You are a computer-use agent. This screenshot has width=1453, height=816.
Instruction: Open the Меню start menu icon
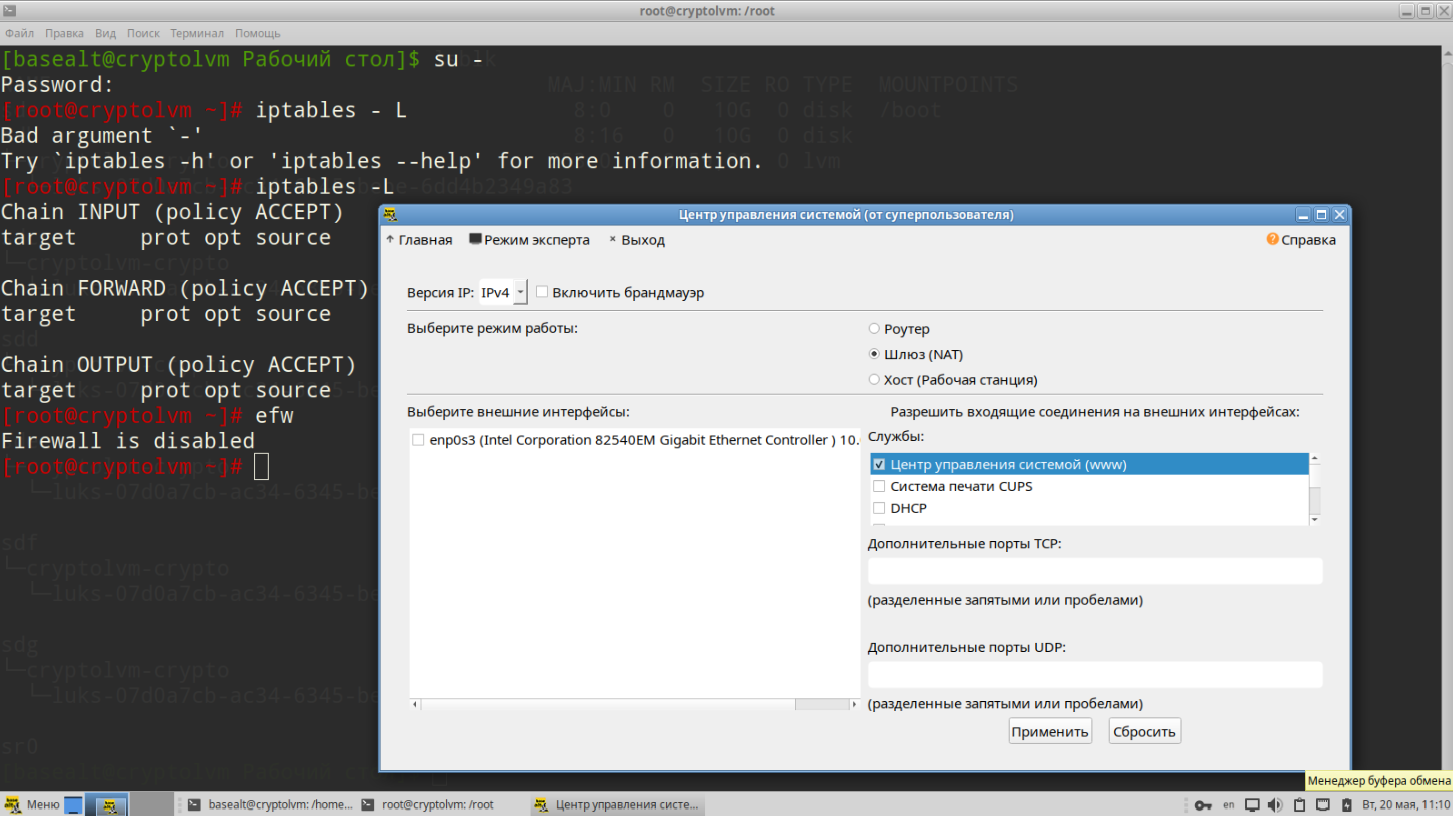[x=13, y=804]
